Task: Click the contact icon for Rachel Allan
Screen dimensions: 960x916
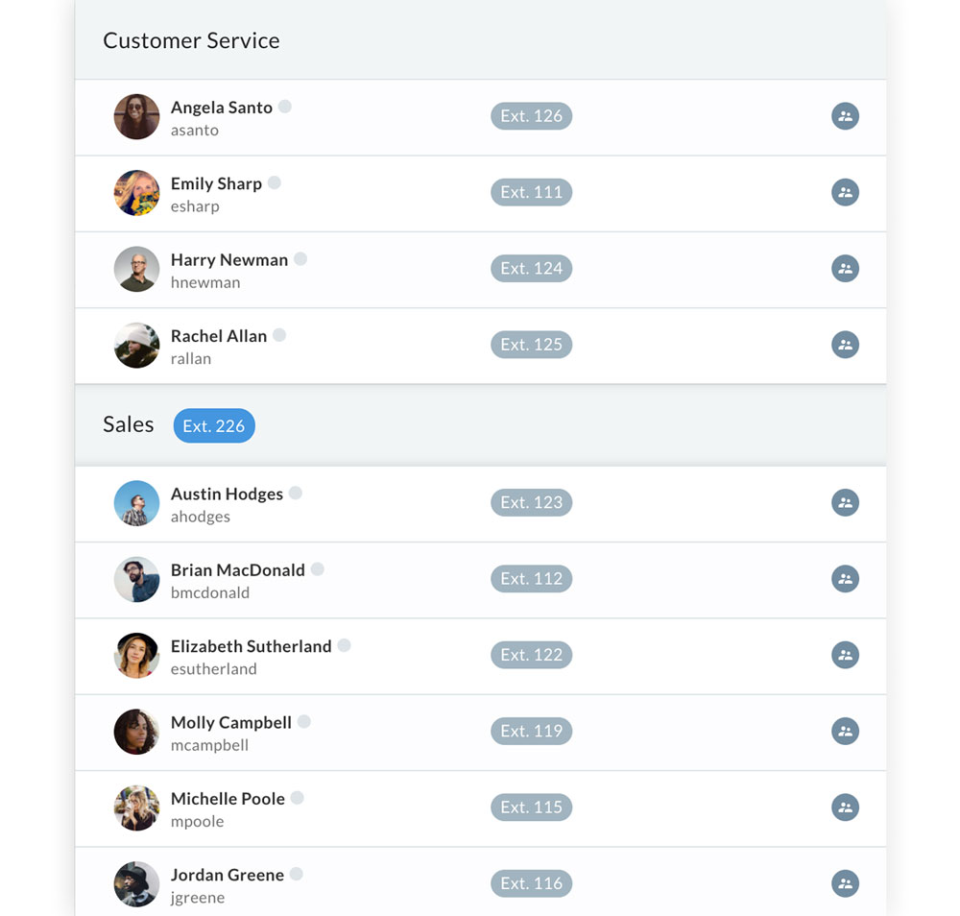Action: coord(845,345)
